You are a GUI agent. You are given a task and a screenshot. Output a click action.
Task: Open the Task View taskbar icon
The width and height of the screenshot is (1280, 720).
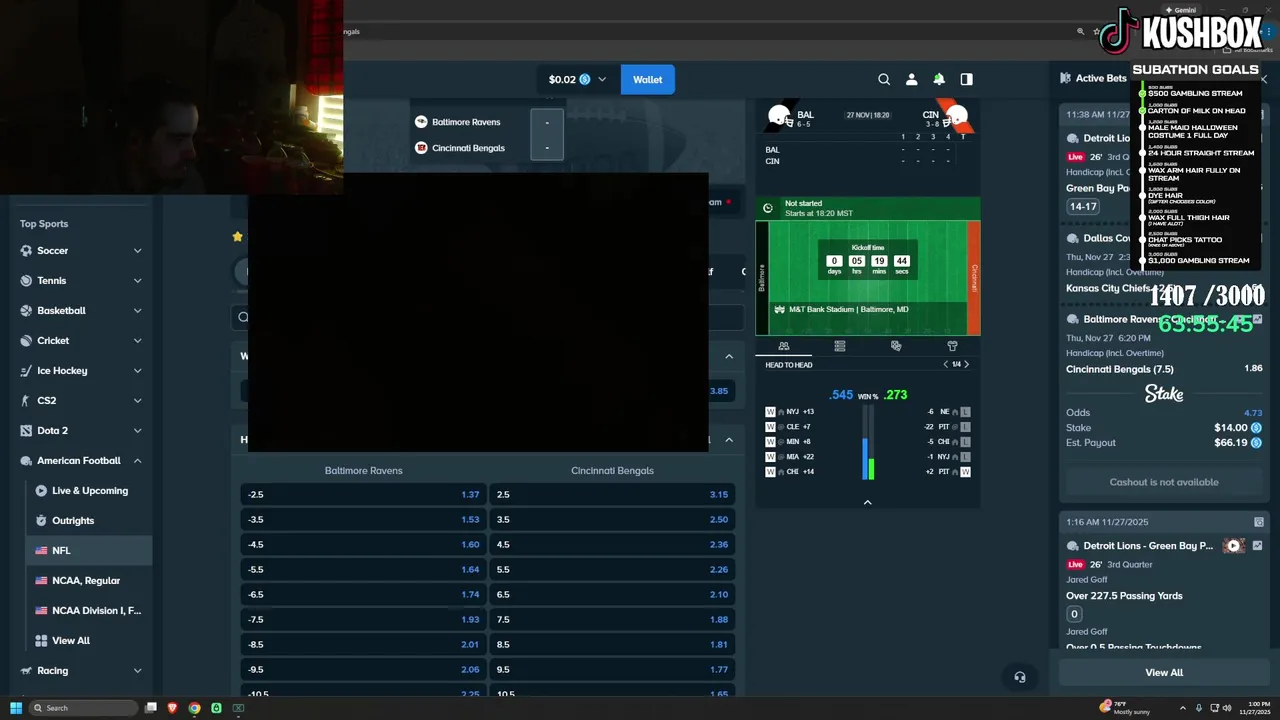click(x=151, y=708)
